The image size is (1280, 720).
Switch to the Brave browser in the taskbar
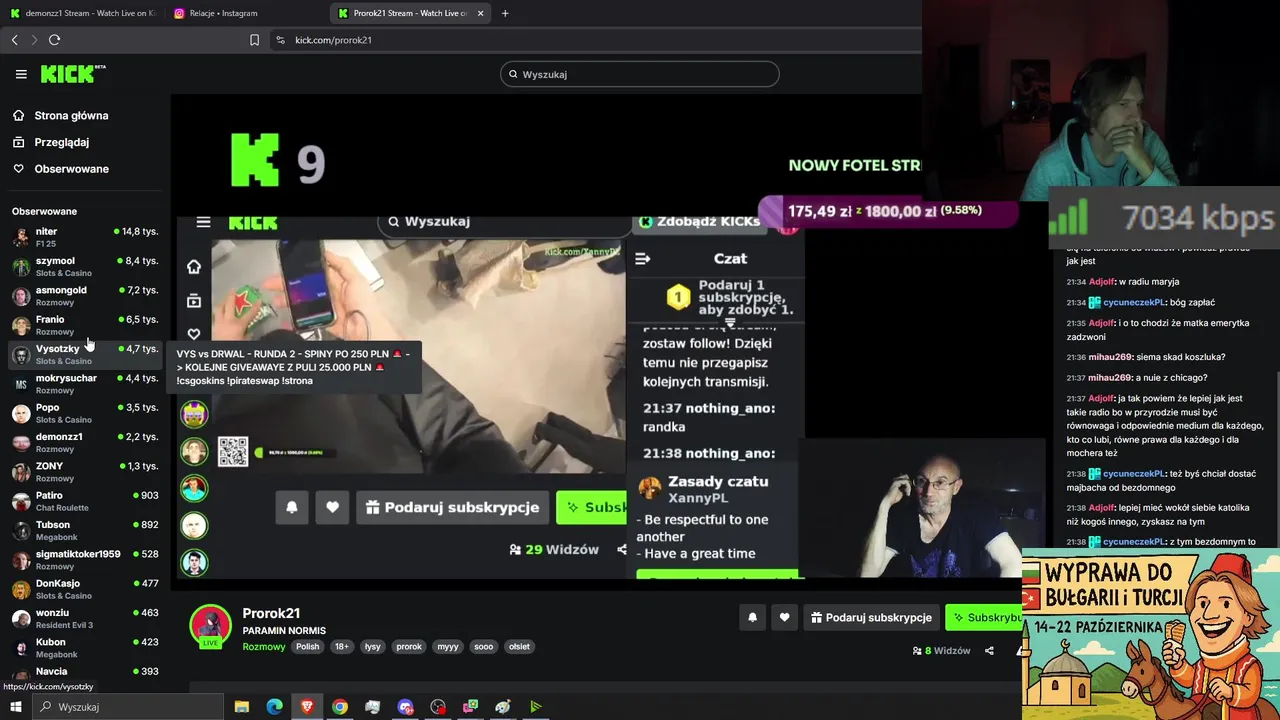(307, 707)
